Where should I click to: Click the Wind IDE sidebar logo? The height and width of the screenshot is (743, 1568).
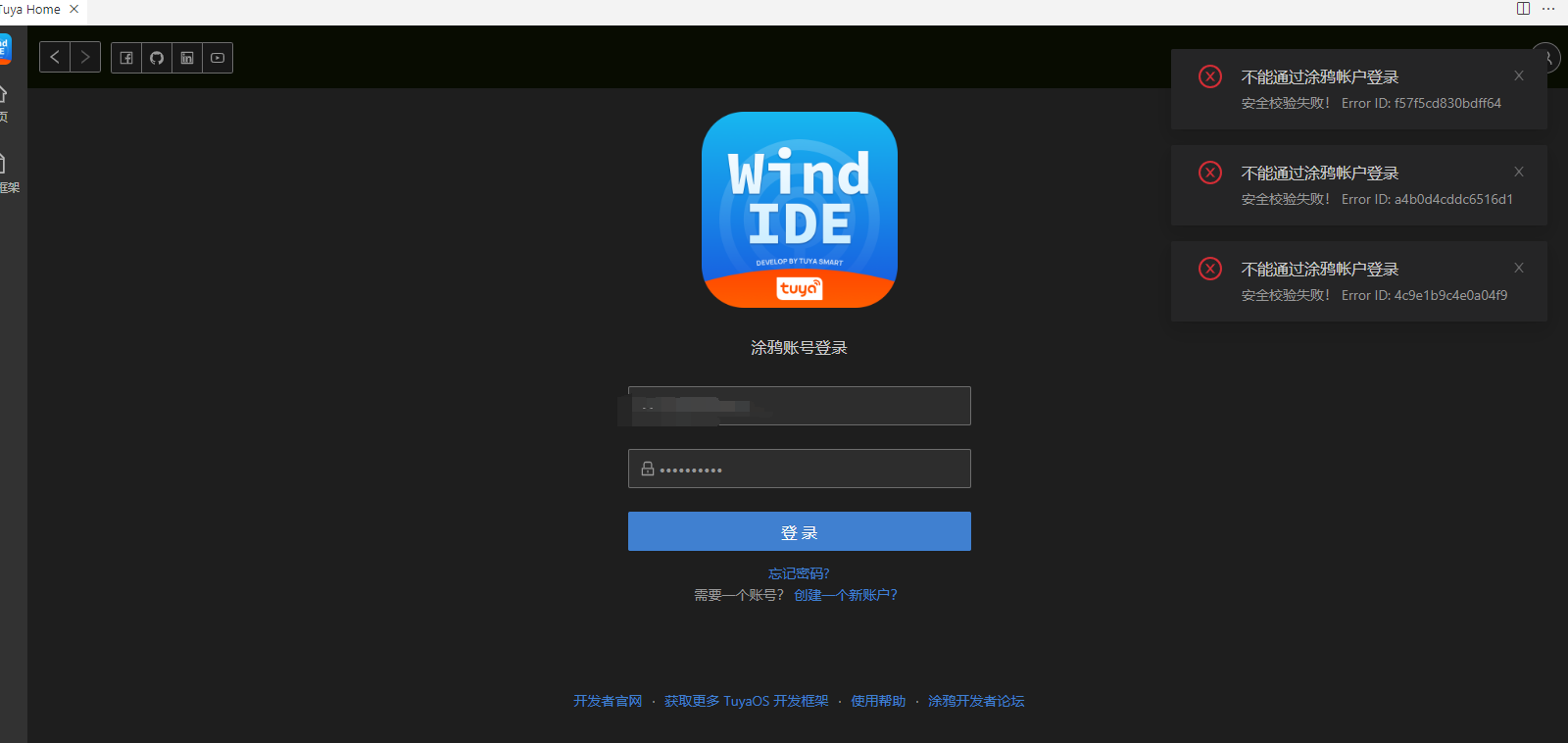pos(4,49)
